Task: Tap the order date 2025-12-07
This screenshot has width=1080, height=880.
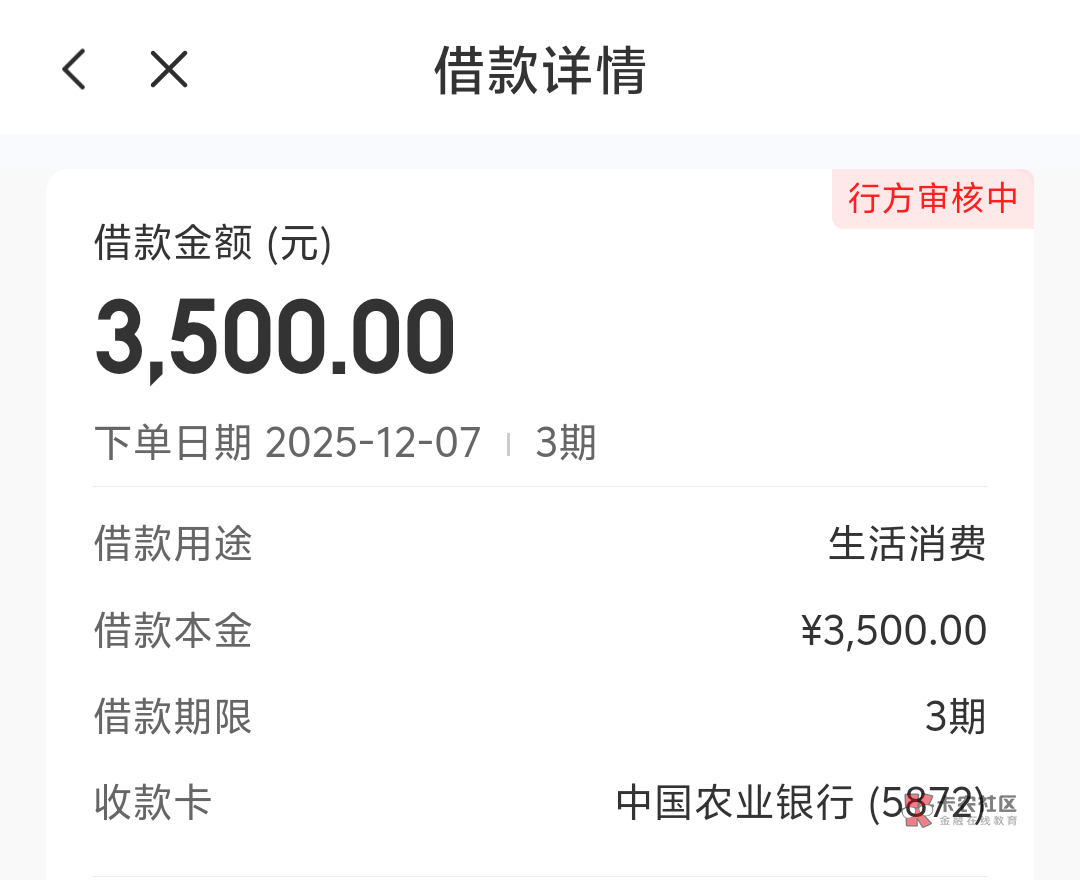Action: coord(373,443)
